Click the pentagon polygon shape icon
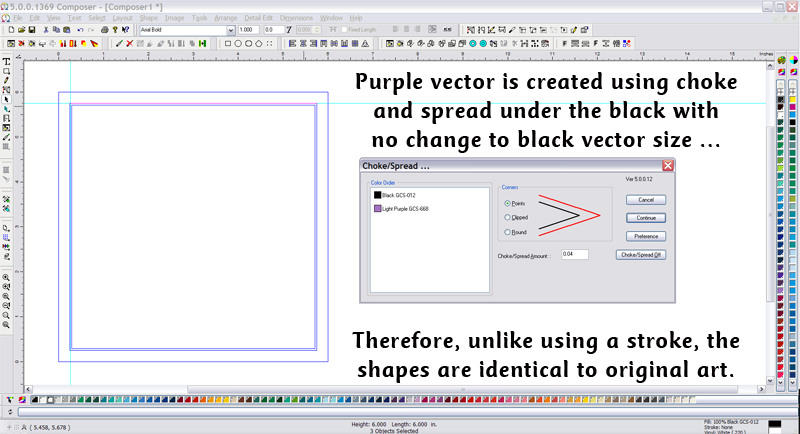 (259, 44)
